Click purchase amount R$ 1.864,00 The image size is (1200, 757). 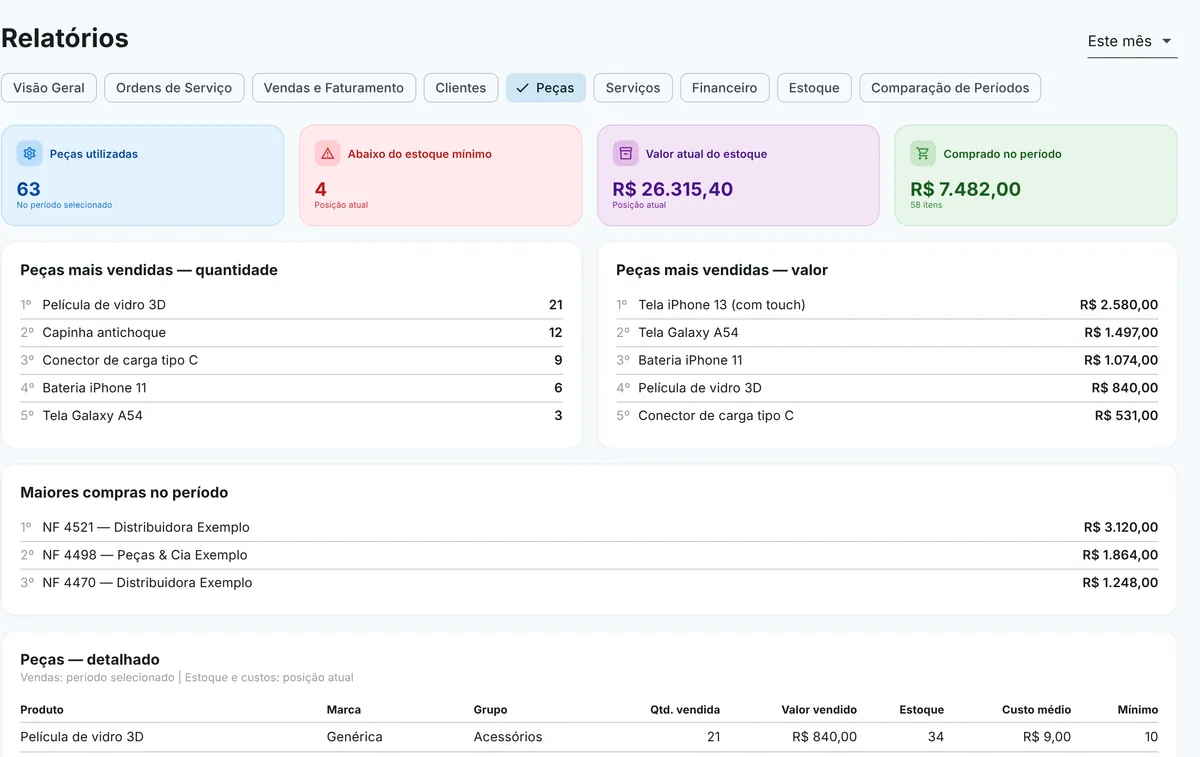point(1120,555)
